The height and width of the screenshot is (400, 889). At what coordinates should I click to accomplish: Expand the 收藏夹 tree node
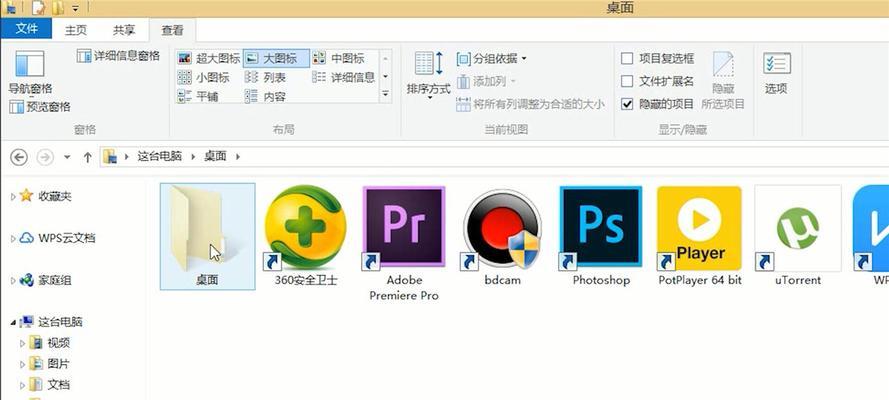(x=13, y=197)
